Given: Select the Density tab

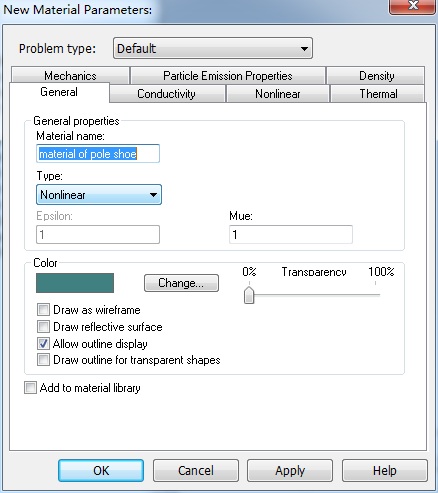Looking at the screenshot, I should [376, 76].
